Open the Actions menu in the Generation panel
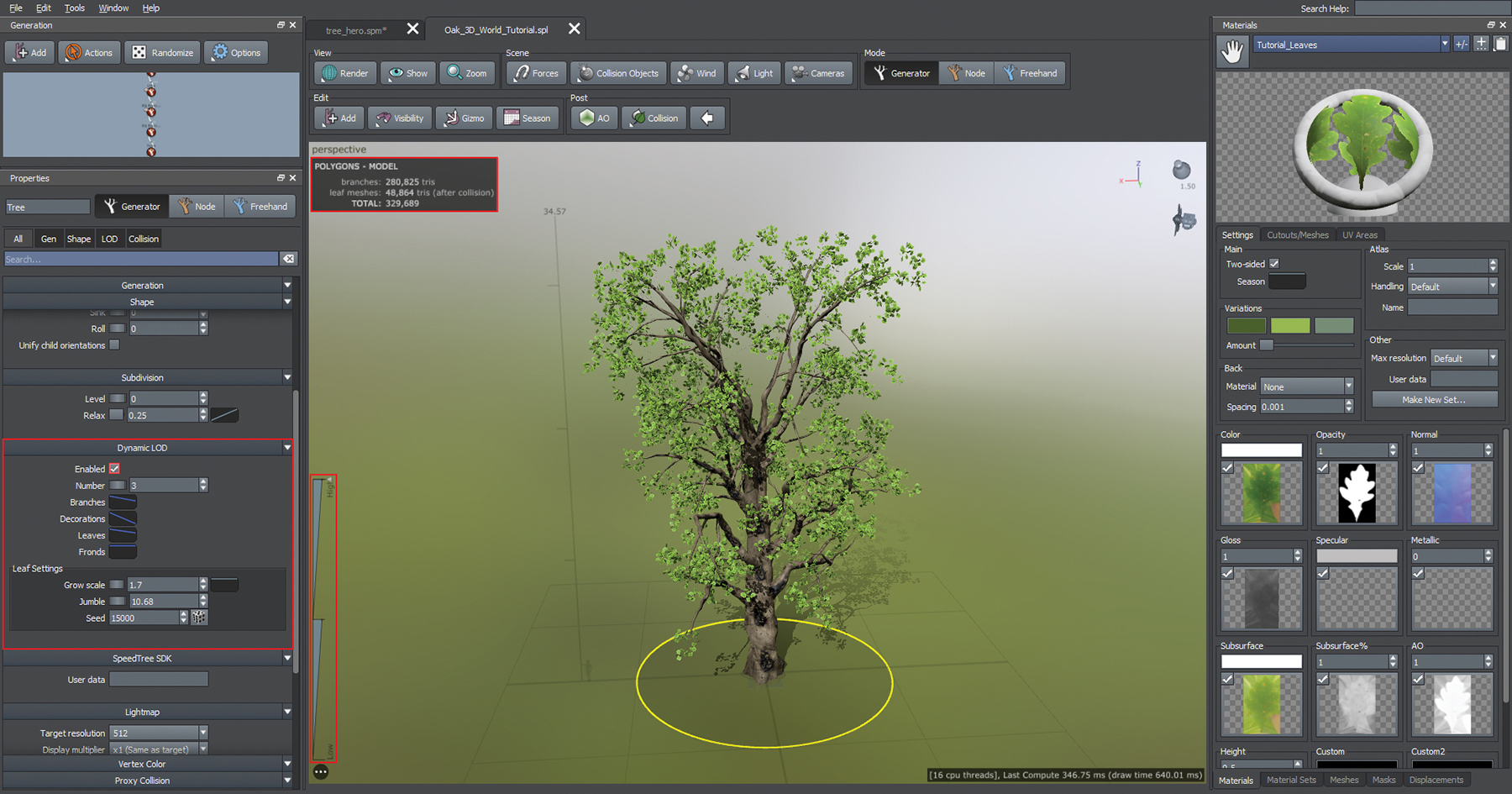The width and height of the screenshot is (1512, 794). click(x=89, y=52)
